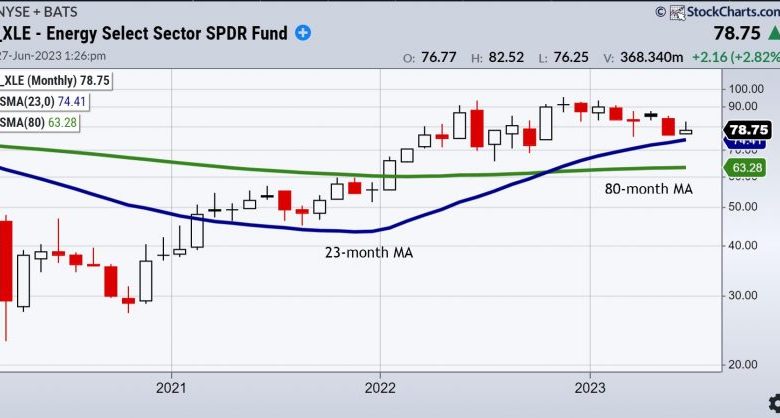Select the XLE (Monthly) 78.75 legend label

[55, 81]
